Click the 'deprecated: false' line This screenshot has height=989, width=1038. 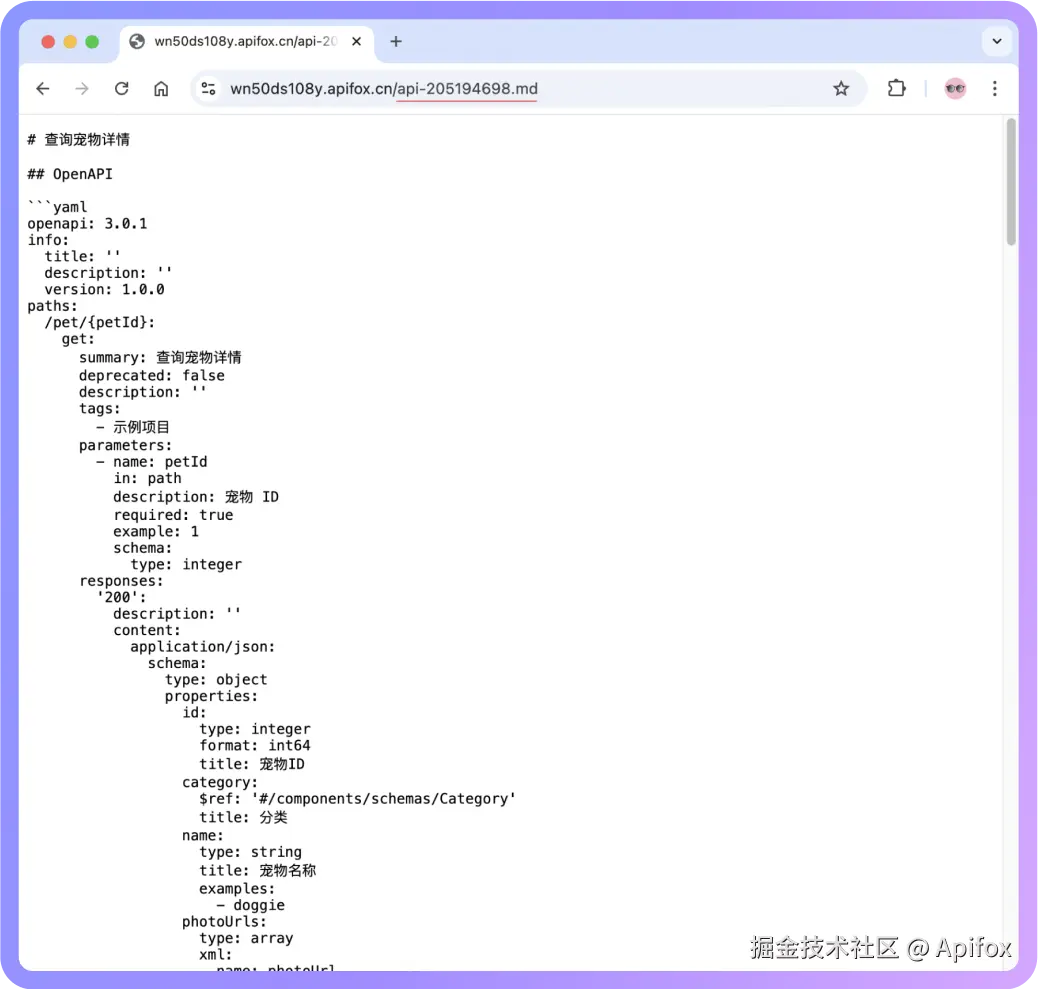pos(152,375)
